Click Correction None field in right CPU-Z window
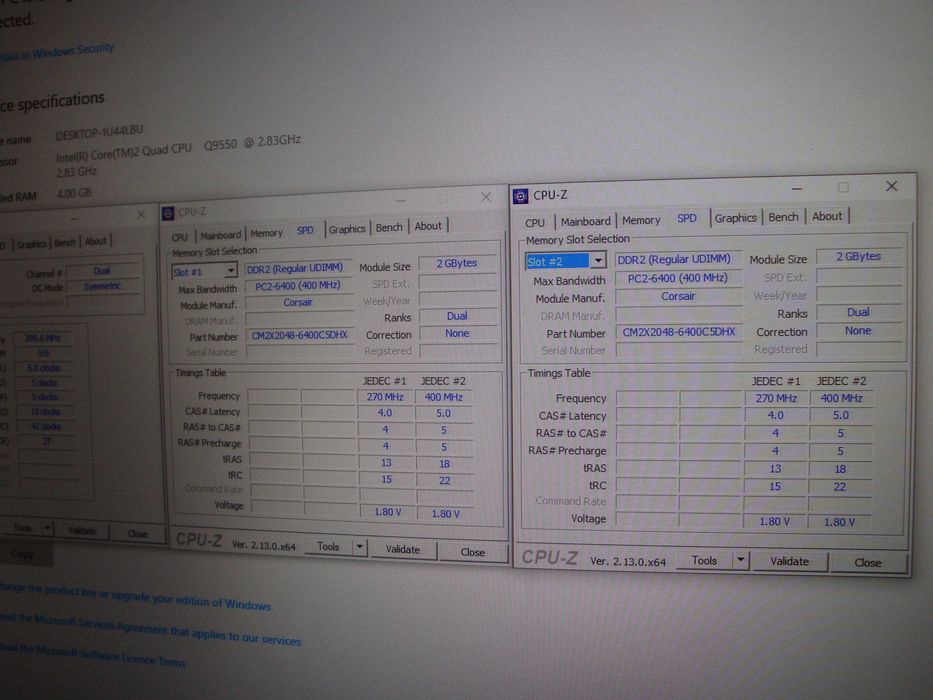This screenshot has height=700, width=933. click(x=858, y=331)
